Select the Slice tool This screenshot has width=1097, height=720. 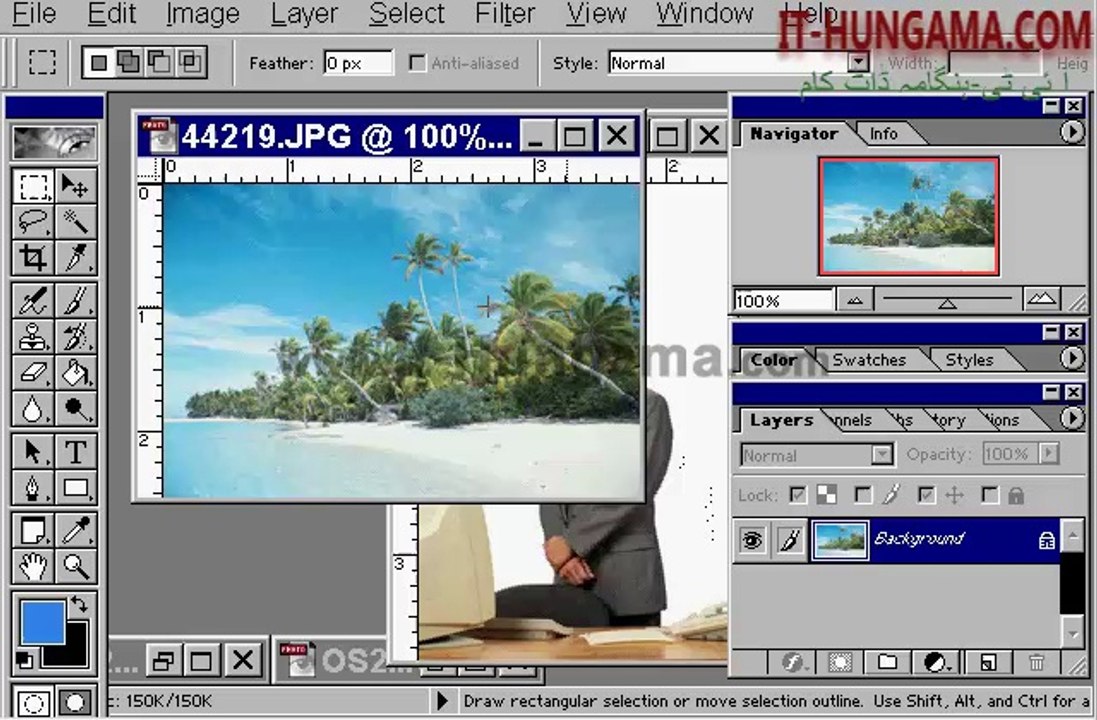[76, 257]
